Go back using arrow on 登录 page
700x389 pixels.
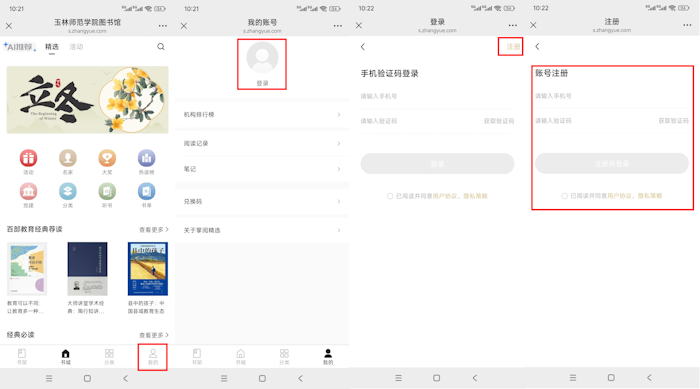pos(363,46)
